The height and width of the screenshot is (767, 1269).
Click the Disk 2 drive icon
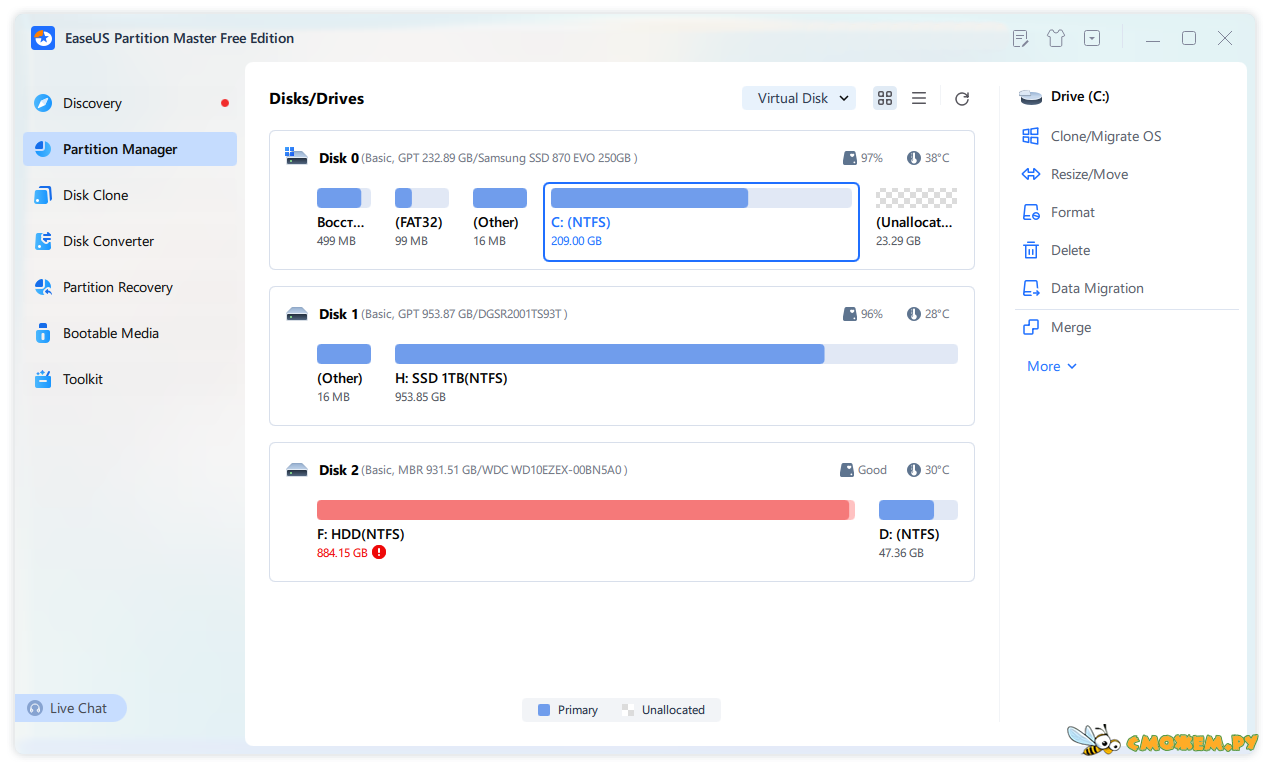(297, 470)
